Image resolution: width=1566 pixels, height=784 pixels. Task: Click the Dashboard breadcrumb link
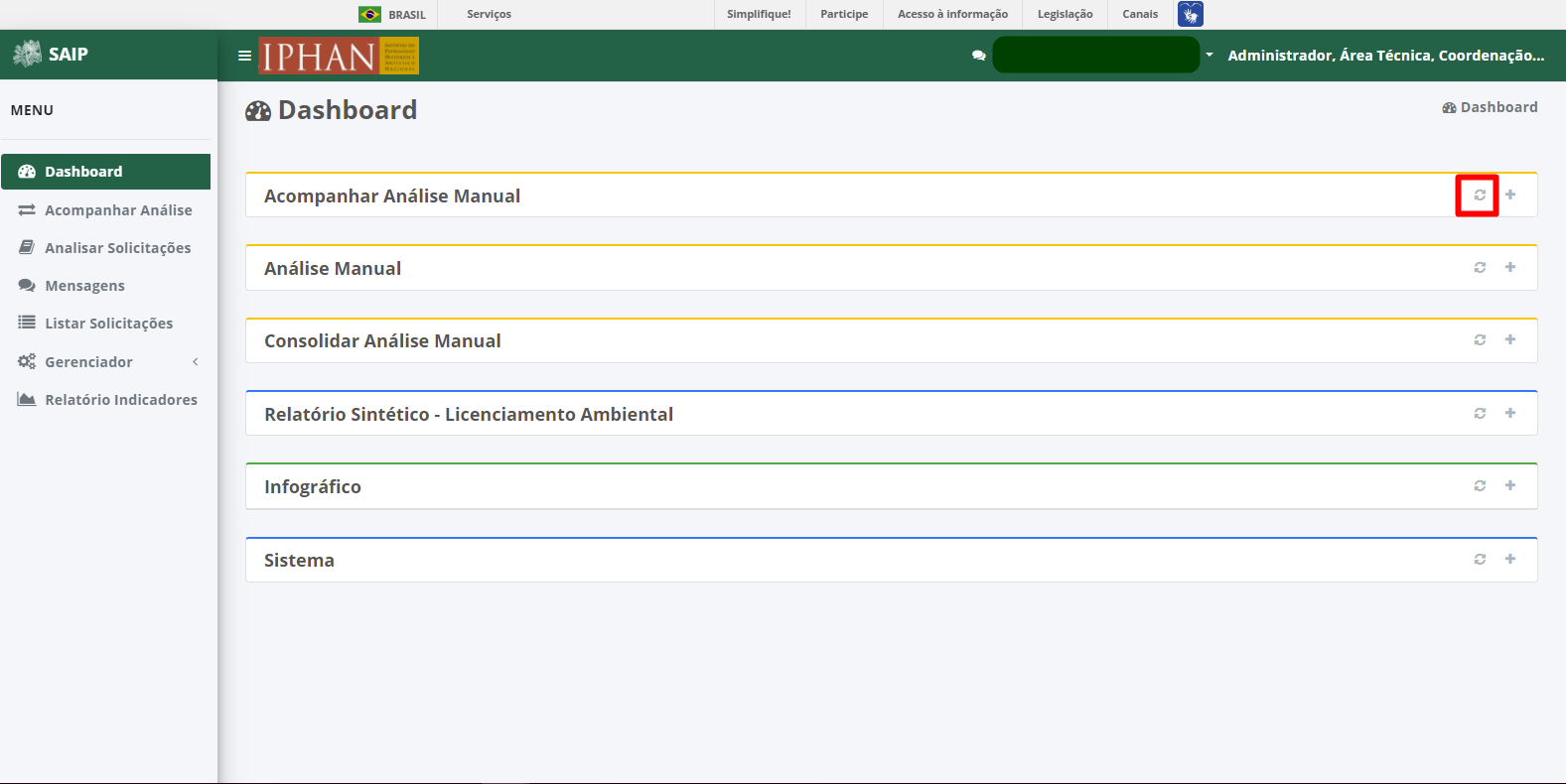coord(1498,107)
